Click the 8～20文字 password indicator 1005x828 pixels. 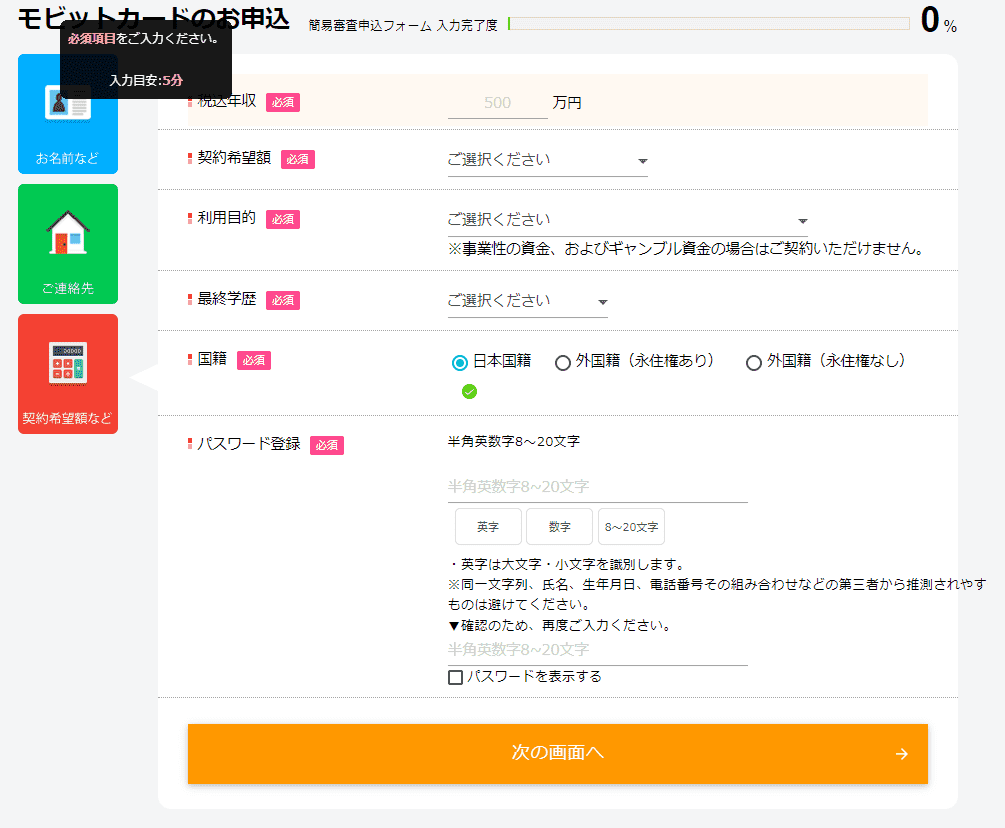point(631,527)
